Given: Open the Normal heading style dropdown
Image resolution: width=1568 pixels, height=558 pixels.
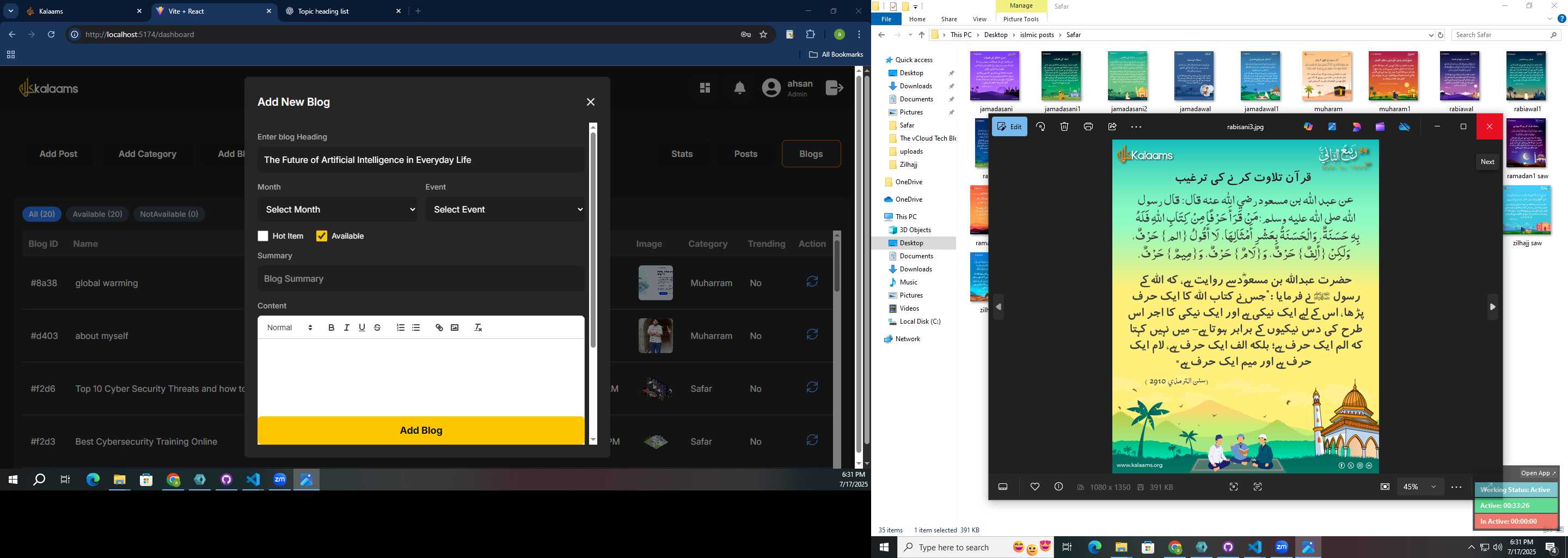Looking at the screenshot, I should point(290,327).
